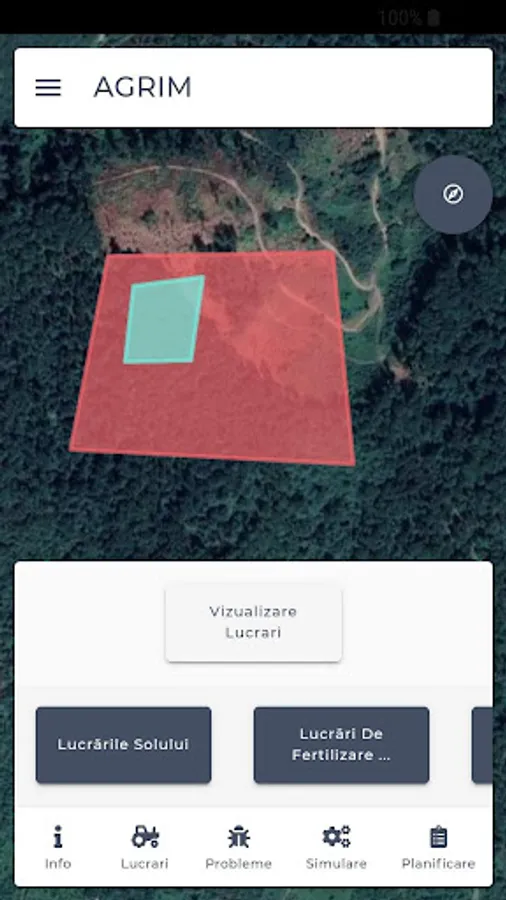Tap the Probleme tab label
The width and height of the screenshot is (506, 900).
click(238, 863)
